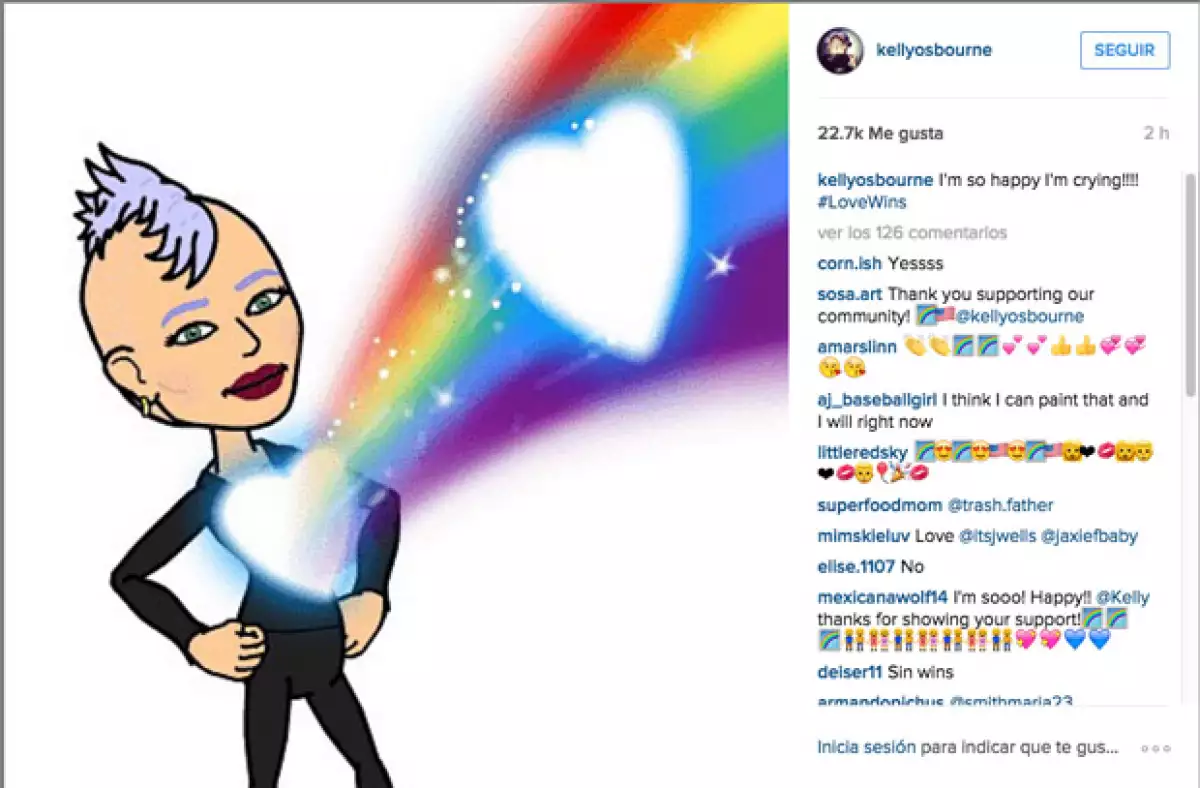Open aj_baseballgirl profile link
1200x788 pixels.
click(x=875, y=400)
